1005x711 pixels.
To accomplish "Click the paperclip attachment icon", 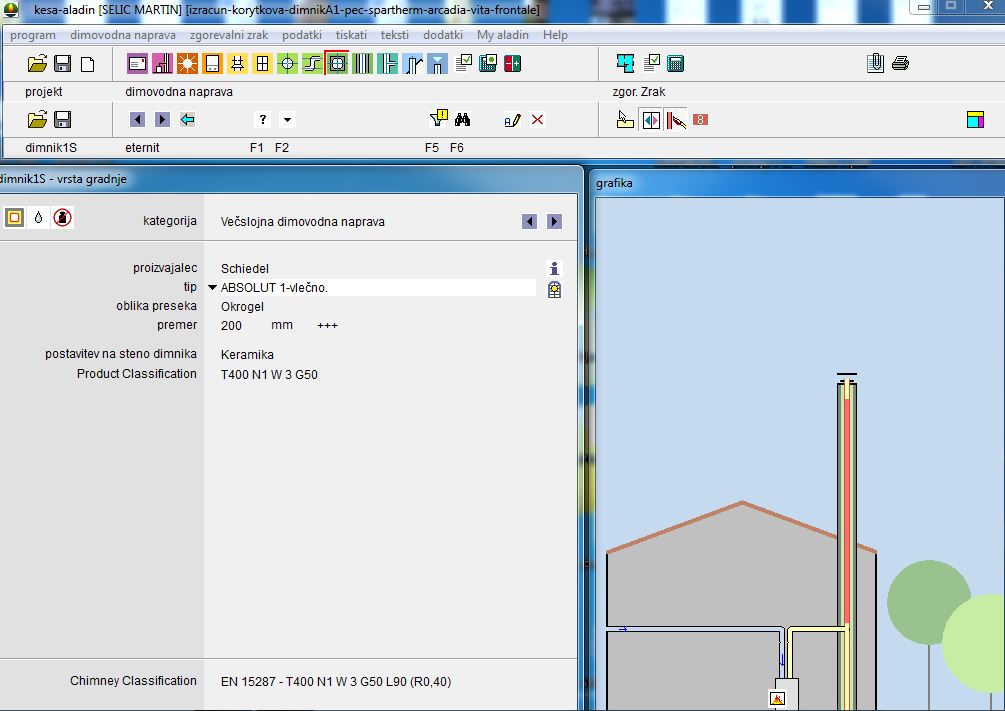I will click(x=875, y=64).
